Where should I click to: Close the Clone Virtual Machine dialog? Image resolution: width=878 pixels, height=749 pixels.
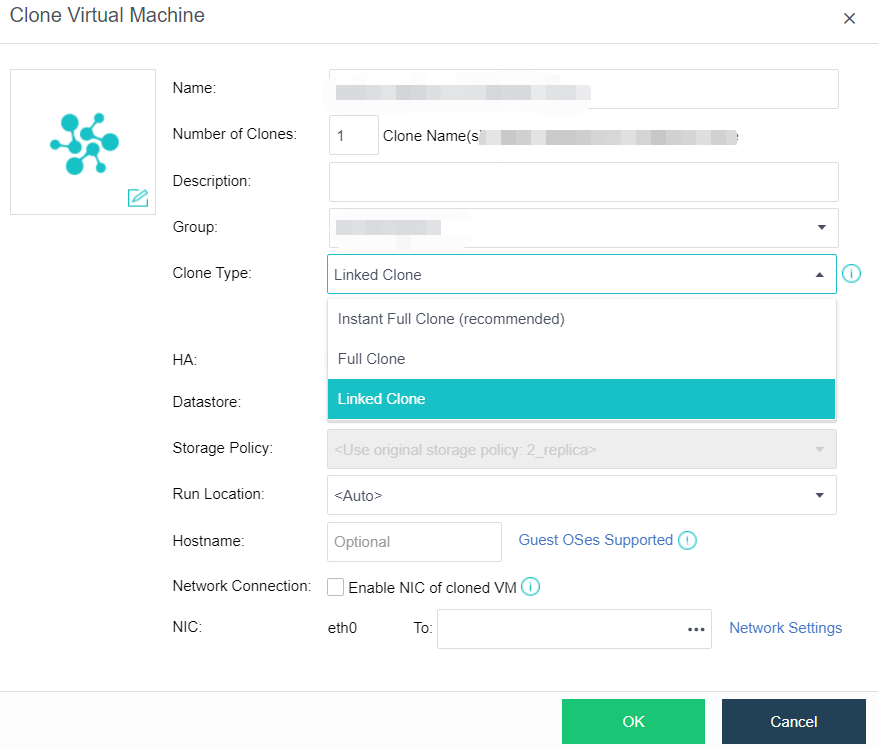point(849,18)
